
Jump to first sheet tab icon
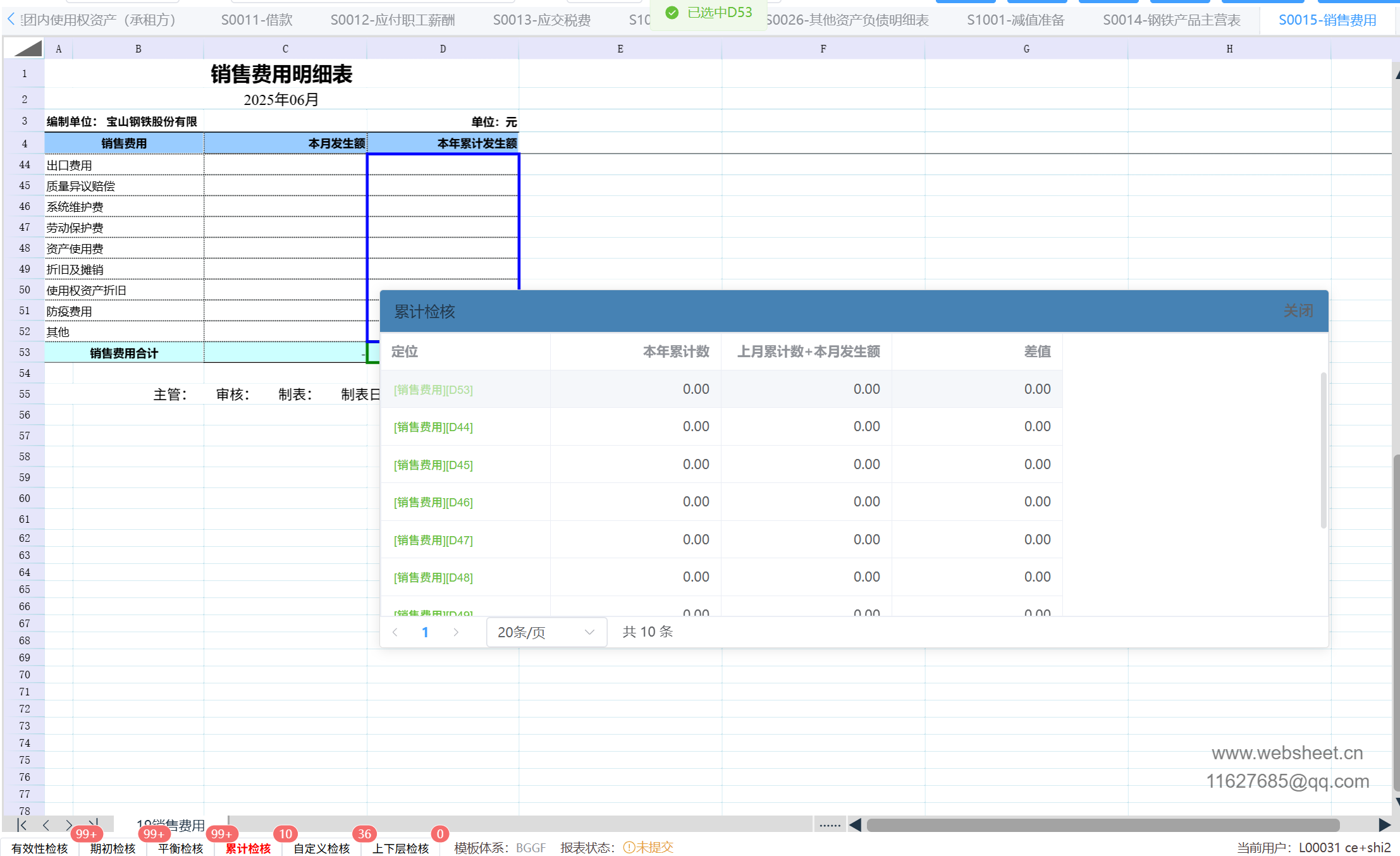tap(23, 824)
